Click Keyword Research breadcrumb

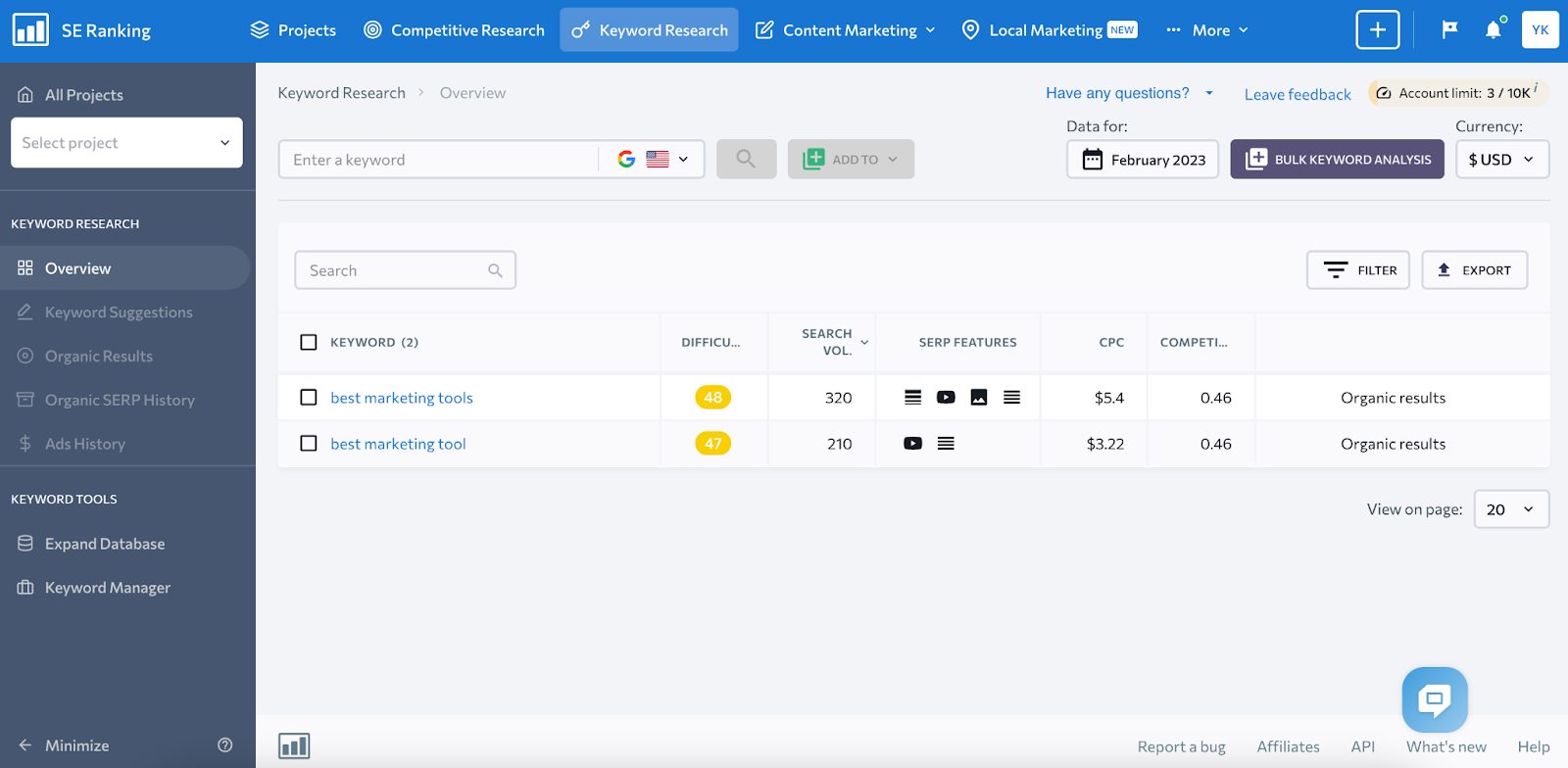(x=341, y=93)
